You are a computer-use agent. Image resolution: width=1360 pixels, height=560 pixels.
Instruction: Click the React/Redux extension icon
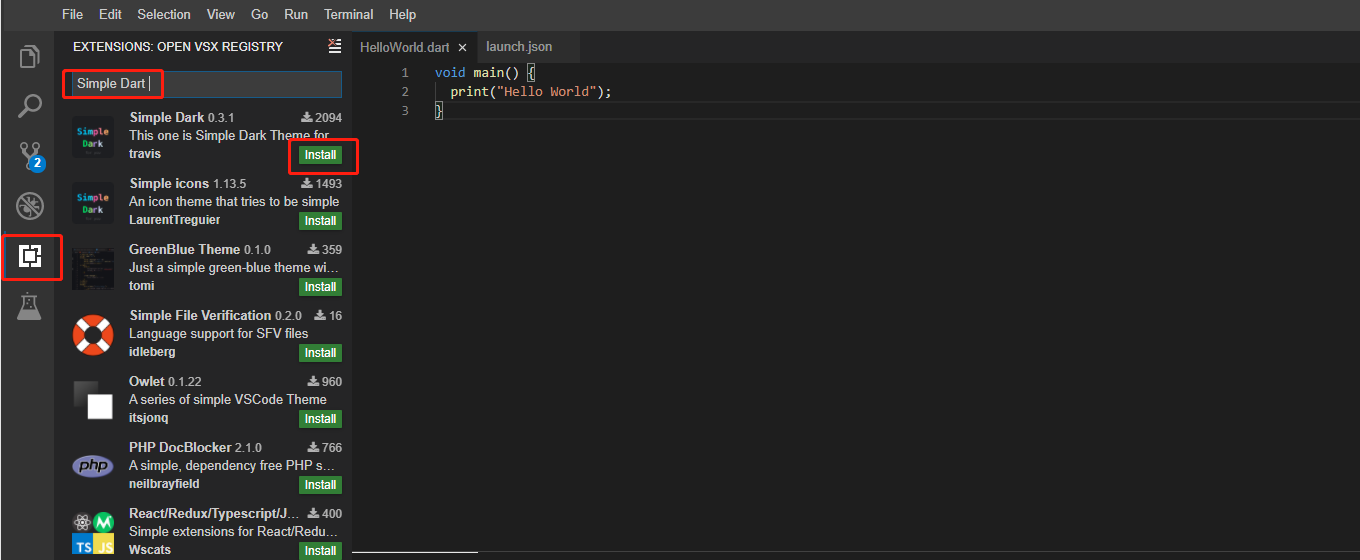[93, 533]
